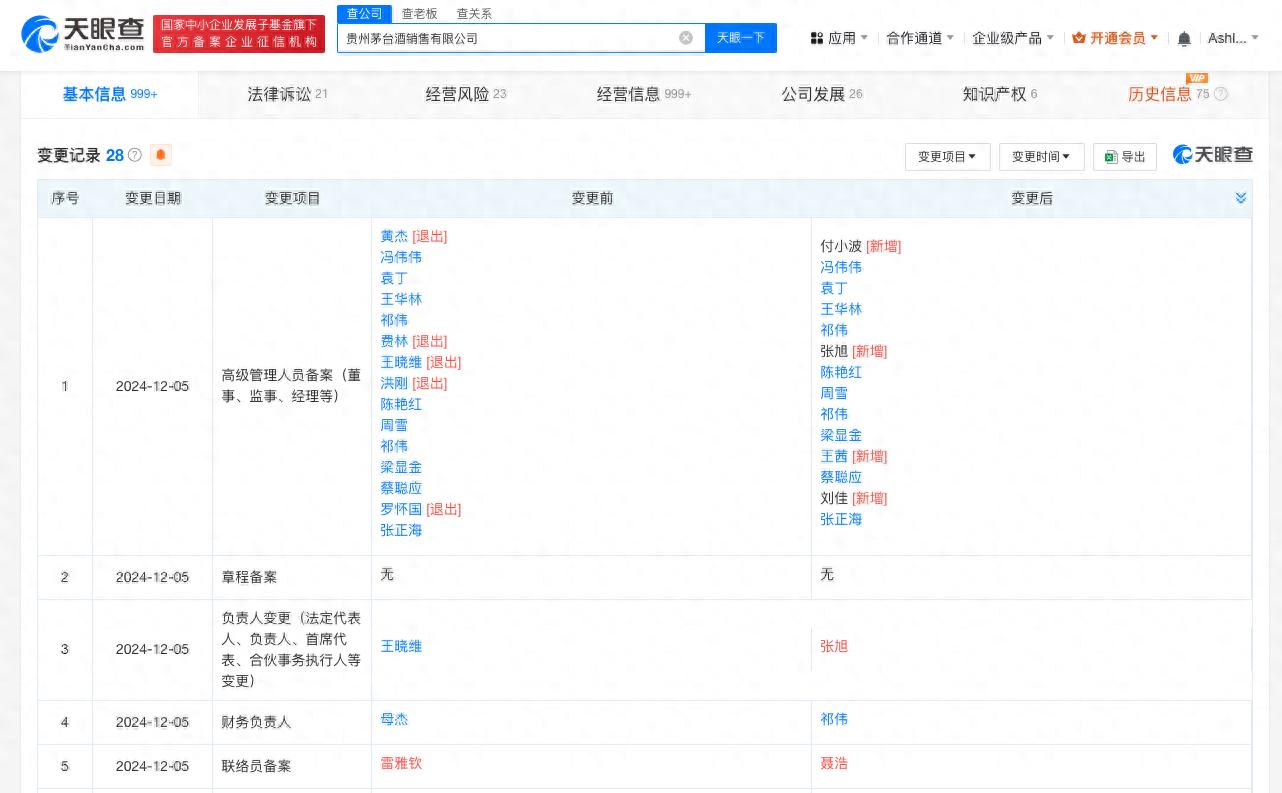Click the help icon next to 历史信息 75
The width and height of the screenshot is (1282, 793).
coord(1221,94)
